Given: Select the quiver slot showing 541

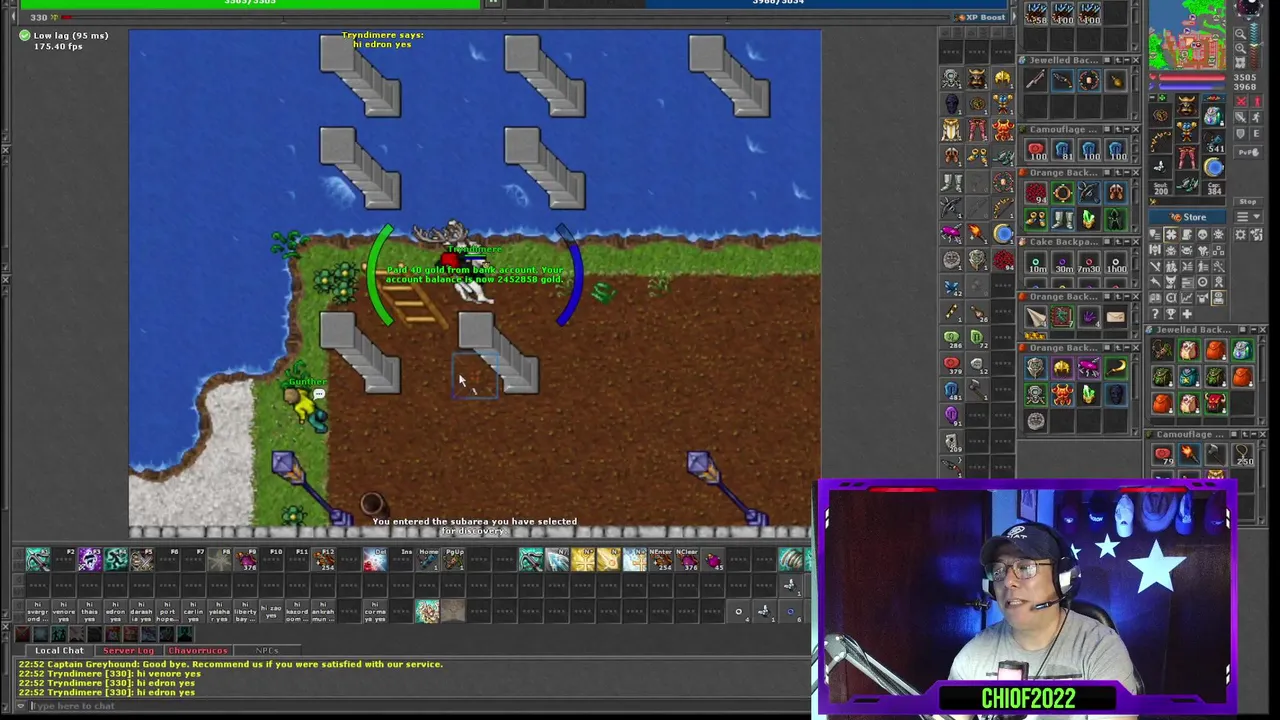Looking at the screenshot, I should [x=1213, y=141].
